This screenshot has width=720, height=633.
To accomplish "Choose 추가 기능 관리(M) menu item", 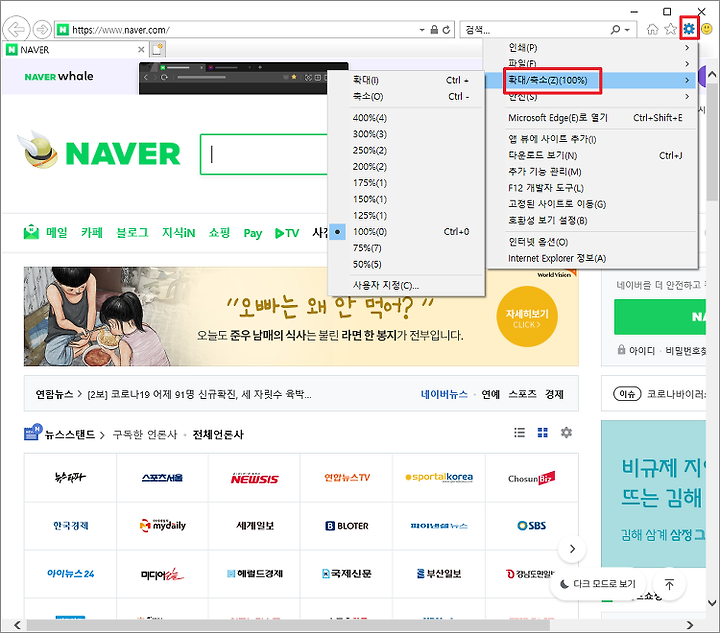I will 592,172.
